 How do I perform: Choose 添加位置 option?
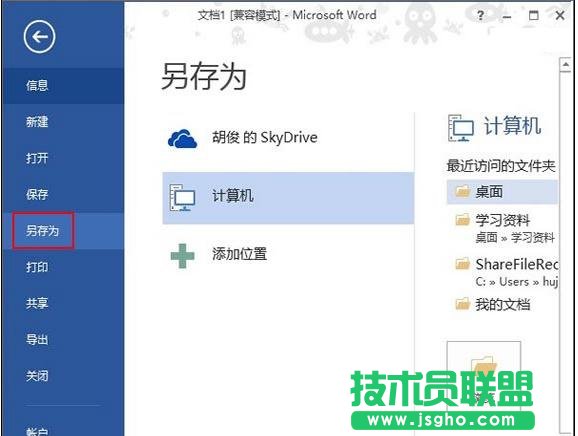(x=288, y=254)
